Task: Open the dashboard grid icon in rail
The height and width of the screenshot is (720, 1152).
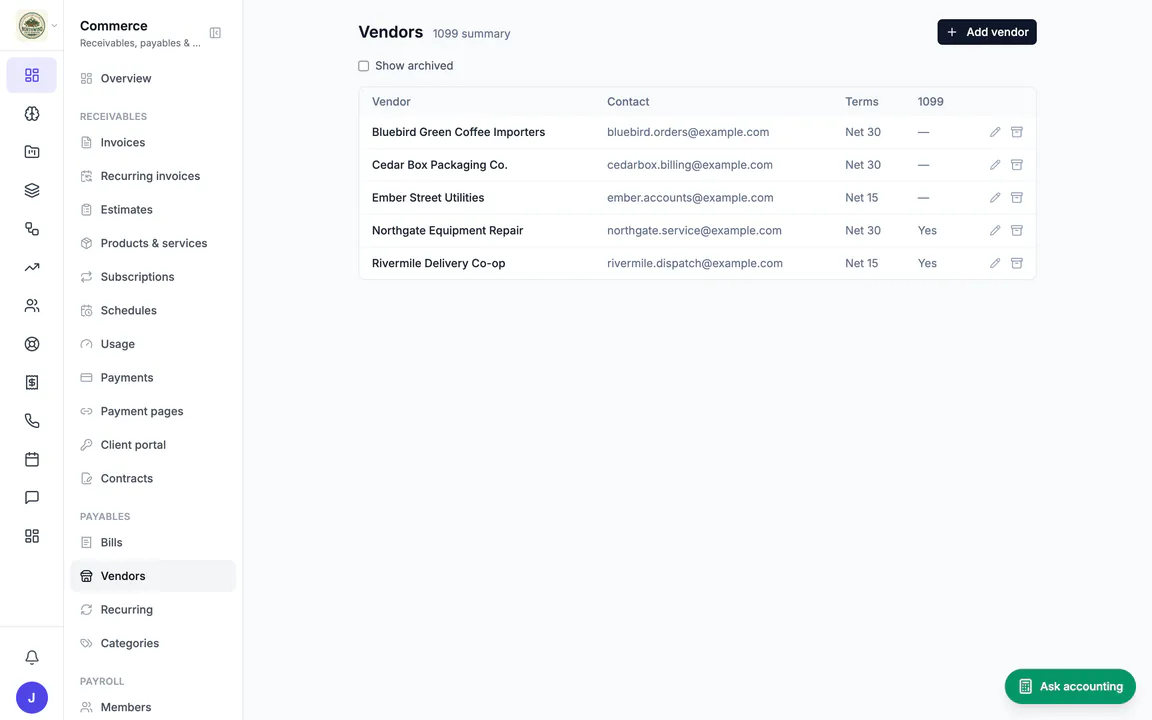Action: click(x=32, y=75)
